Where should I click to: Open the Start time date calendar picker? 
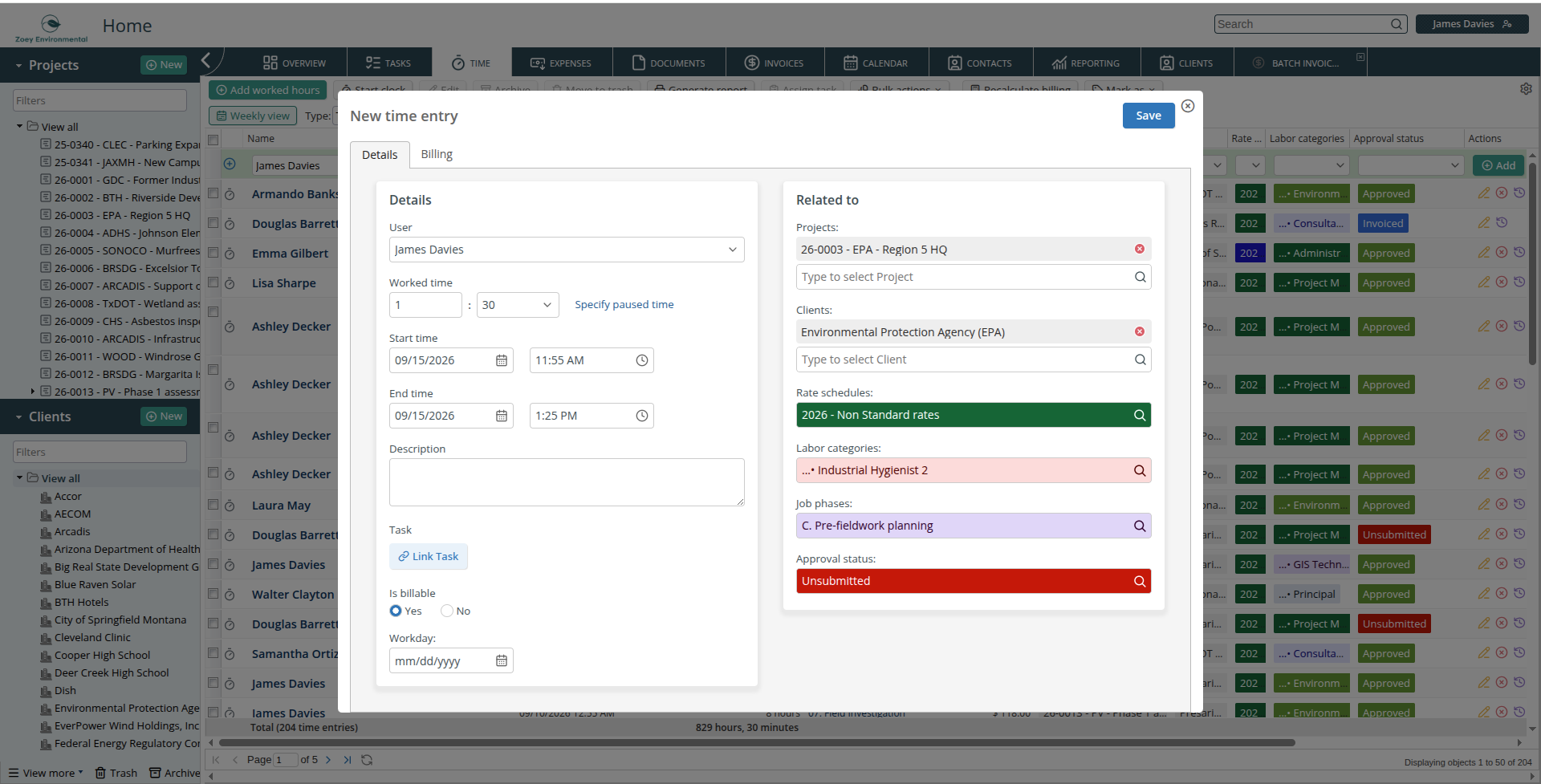point(502,360)
